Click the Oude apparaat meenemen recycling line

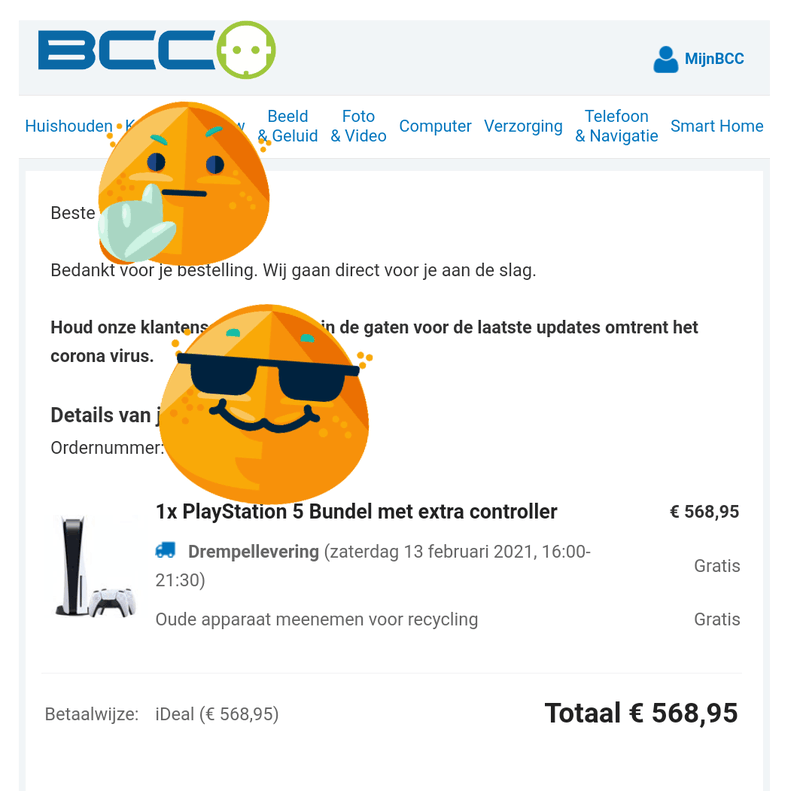316,619
